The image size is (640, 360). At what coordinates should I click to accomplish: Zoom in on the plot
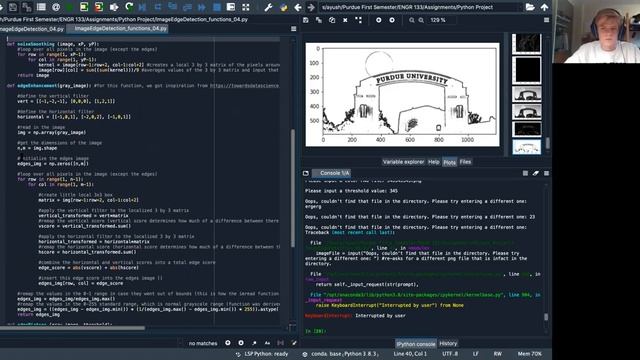pos(421,20)
